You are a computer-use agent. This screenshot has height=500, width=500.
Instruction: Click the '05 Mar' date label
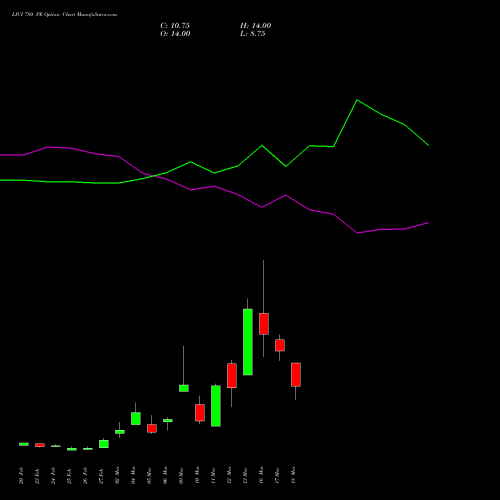pyautogui.click(x=149, y=475)
